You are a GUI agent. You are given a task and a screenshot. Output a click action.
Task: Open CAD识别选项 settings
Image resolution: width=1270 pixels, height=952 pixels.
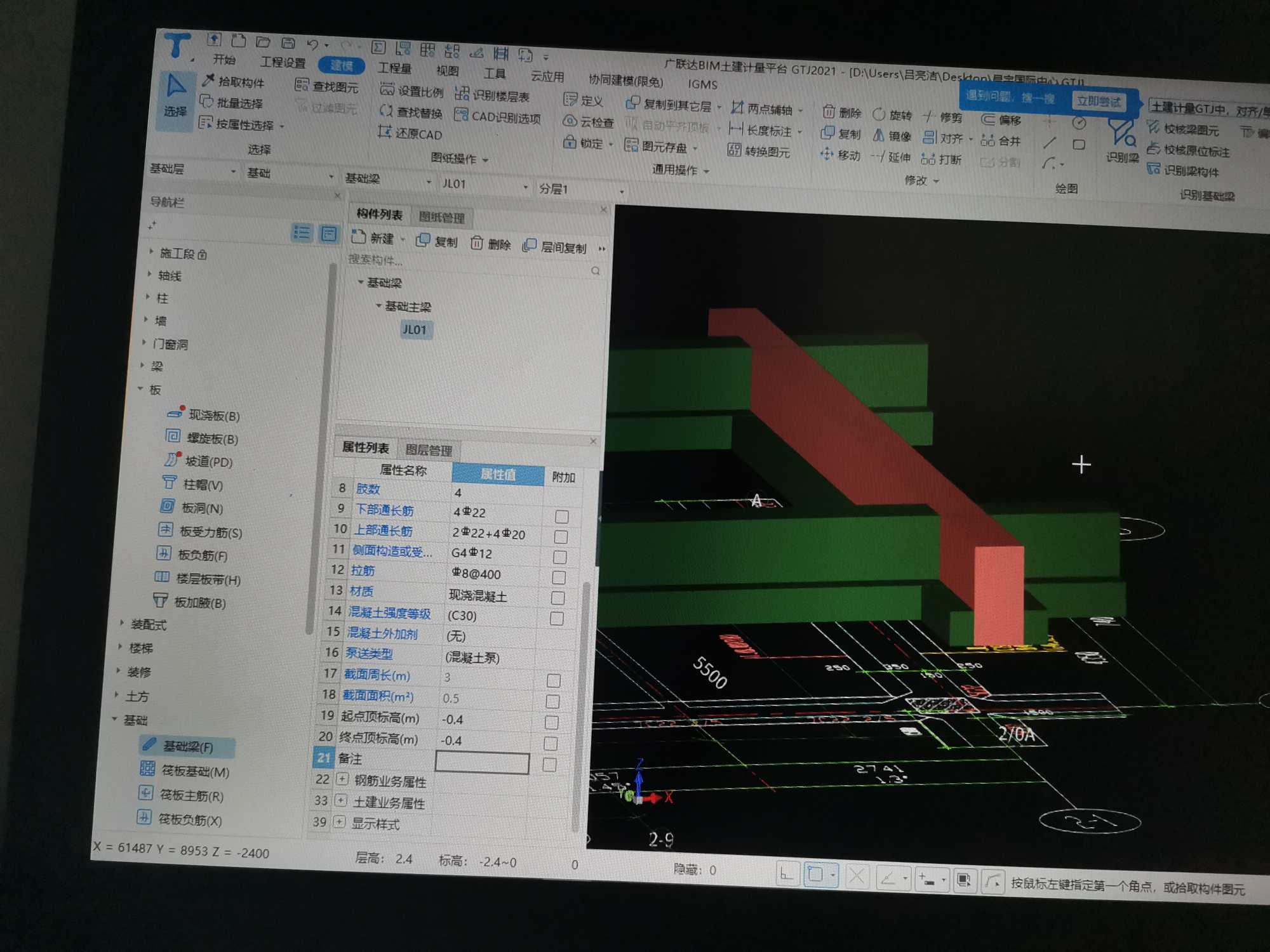coord(498,117)
